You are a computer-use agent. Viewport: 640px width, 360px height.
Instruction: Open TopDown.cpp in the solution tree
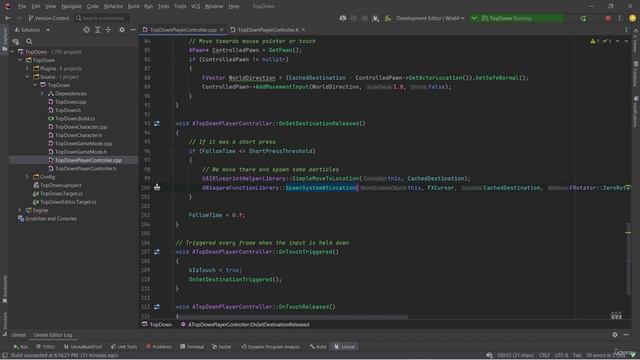point(71,102)
